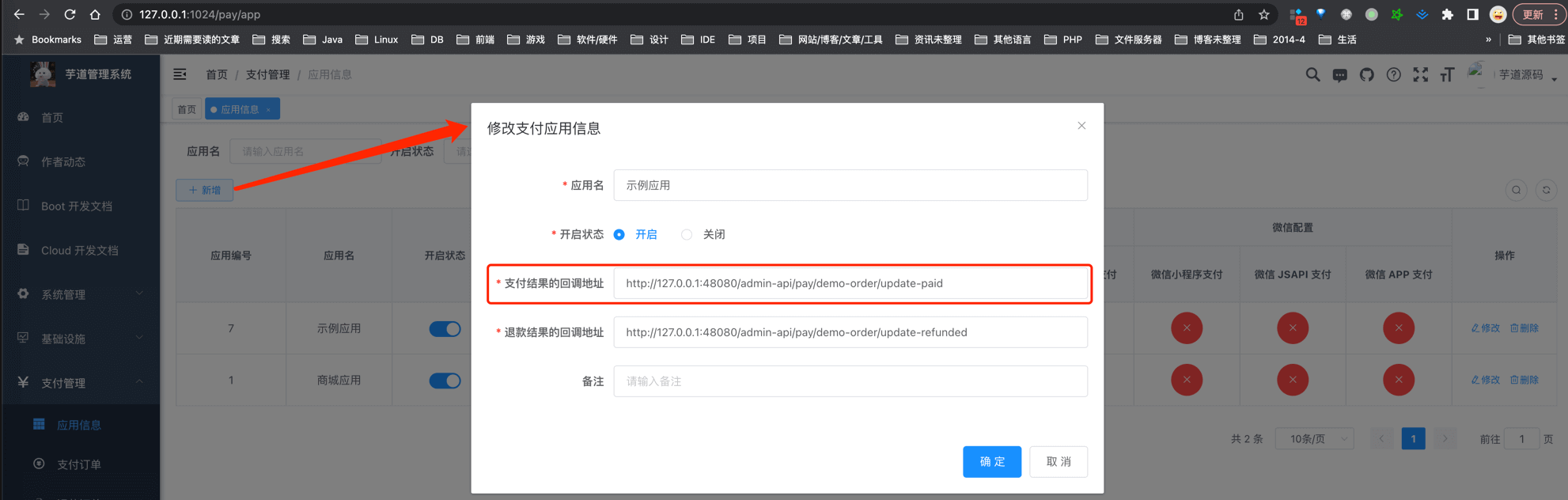1568x500 pixels.
Task: Toggle the 示例应用 status switch
Action: click(x=445, y=329)
